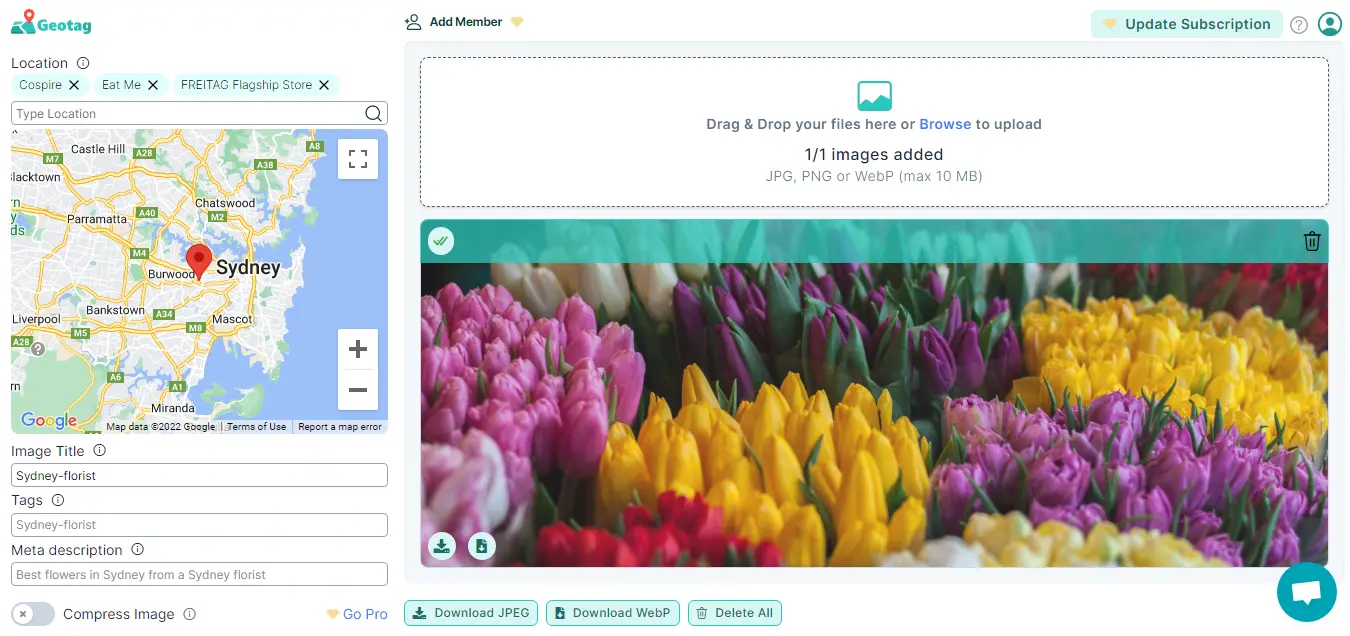The height and width of the screenshot is (636, 1350).
Task: Click the first download icon on the image
Action: 442,545
